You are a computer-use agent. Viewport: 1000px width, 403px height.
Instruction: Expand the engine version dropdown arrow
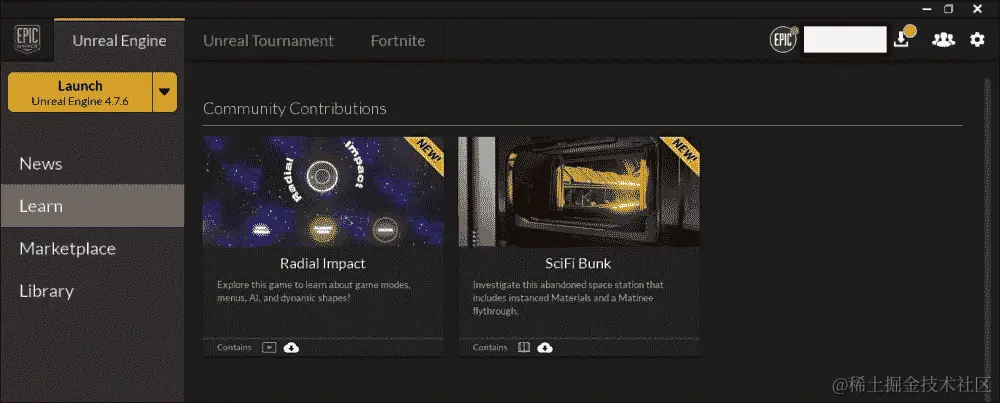(x=165, y=92)
